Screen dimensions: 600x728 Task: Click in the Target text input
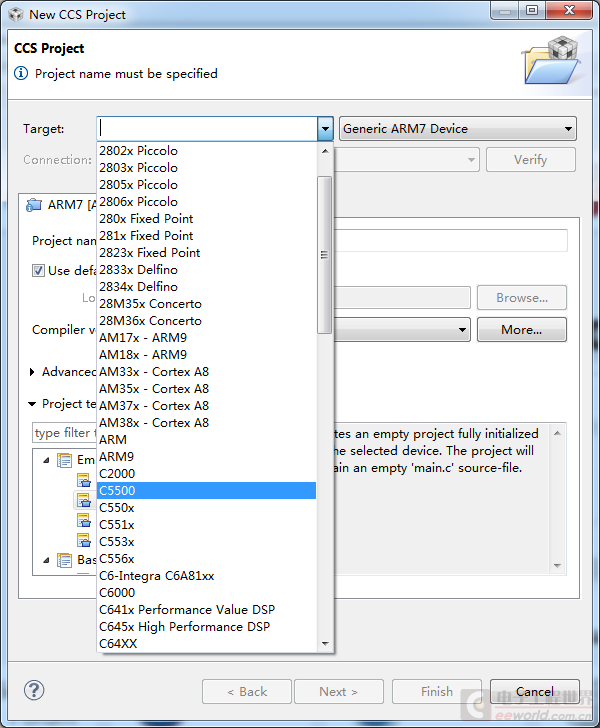click(208, 129)
